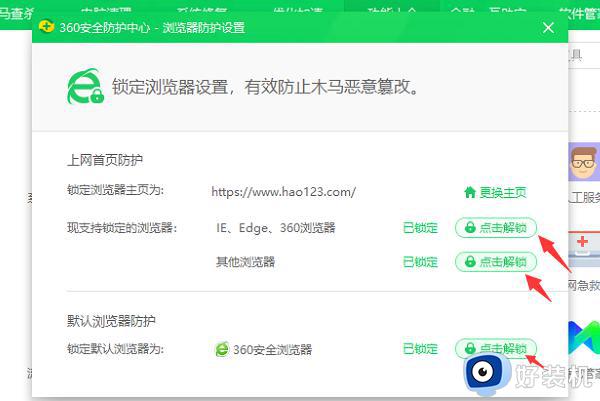Open the 人工服务 avatar icon in the background window

click(584, 162)
